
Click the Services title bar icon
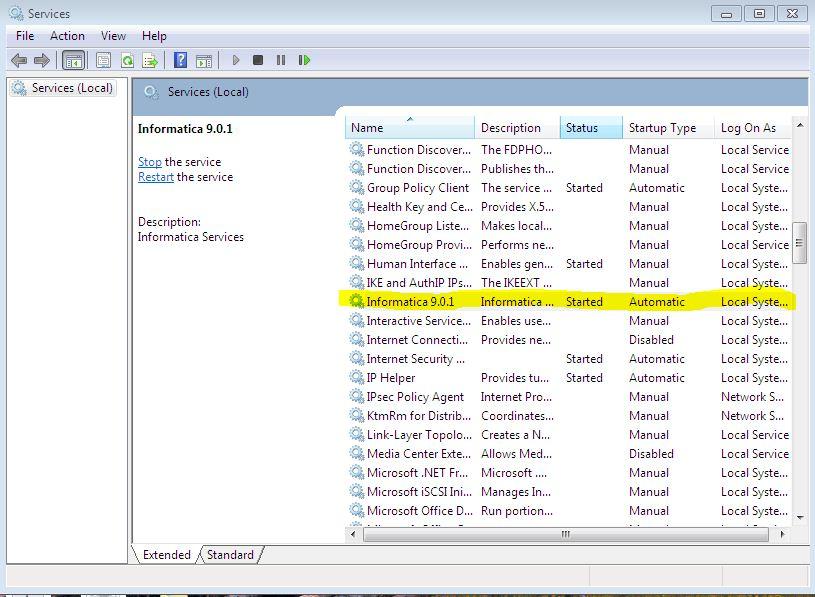[x=16, y=13]
